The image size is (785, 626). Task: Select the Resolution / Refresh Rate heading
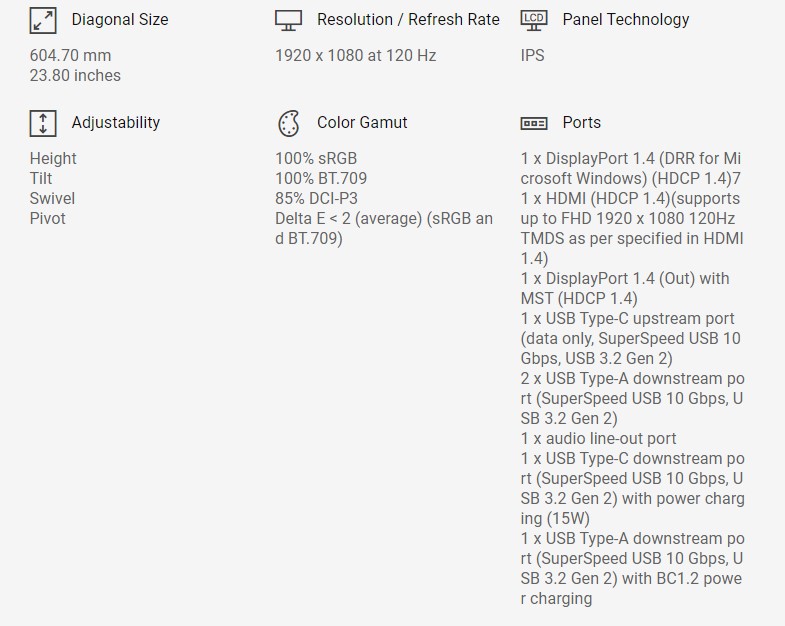[408, 20]
